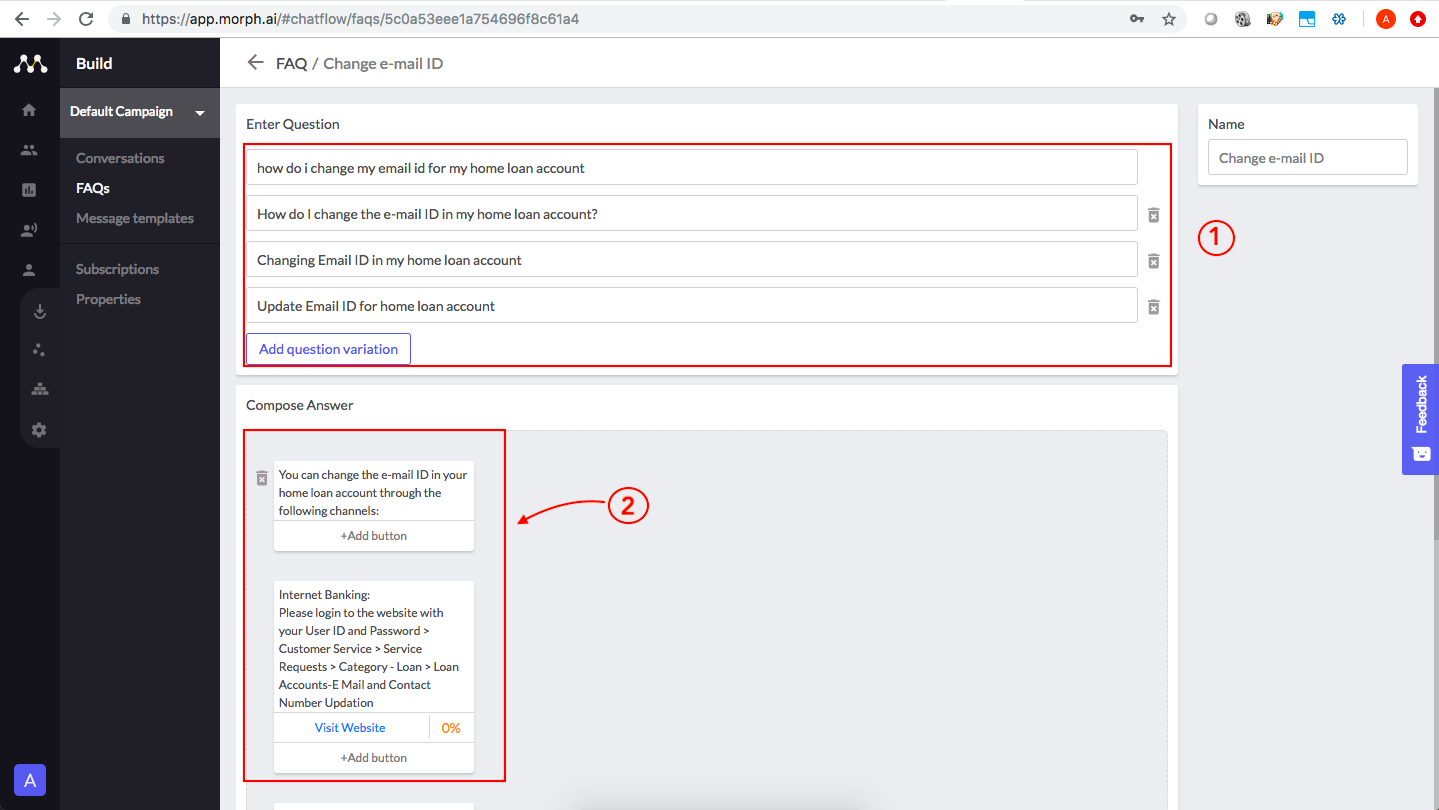Click the browser address bar URL

point(360,19)
